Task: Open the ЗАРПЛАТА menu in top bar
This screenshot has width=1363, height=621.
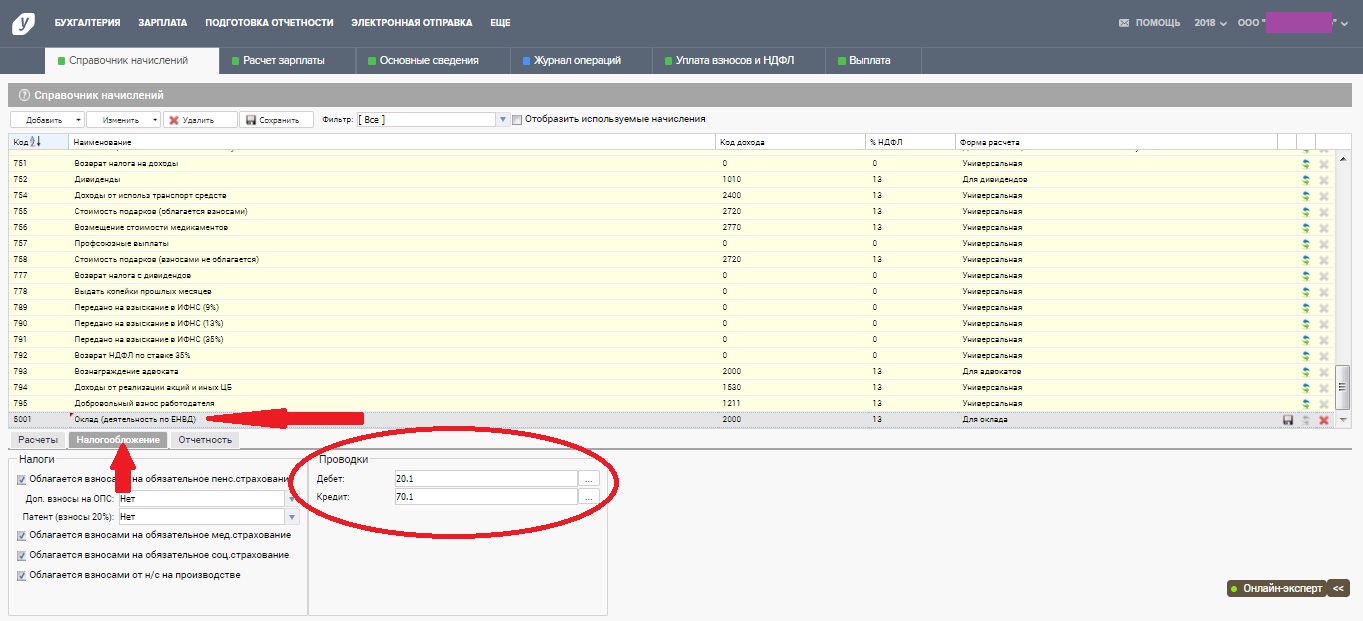Action: [x=162, y=23]
